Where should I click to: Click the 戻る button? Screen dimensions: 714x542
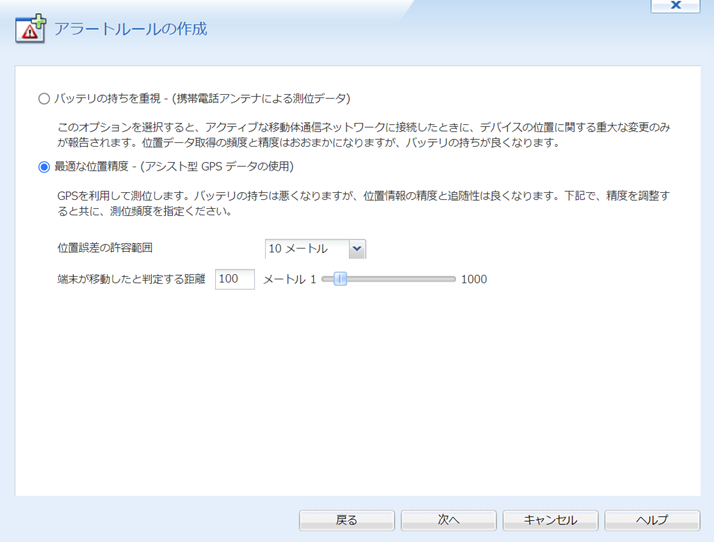click(347, 520)
